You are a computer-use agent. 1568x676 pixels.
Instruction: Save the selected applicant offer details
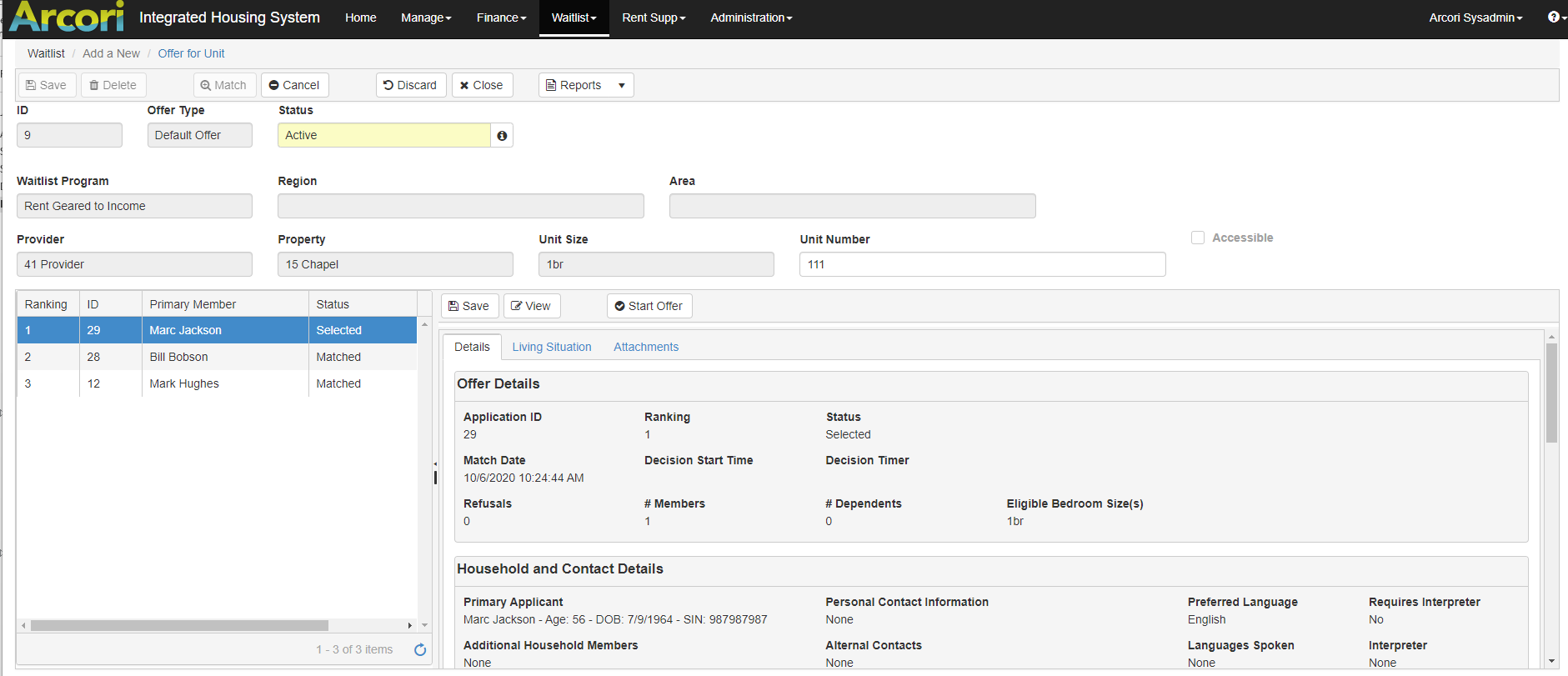(469, 306)
